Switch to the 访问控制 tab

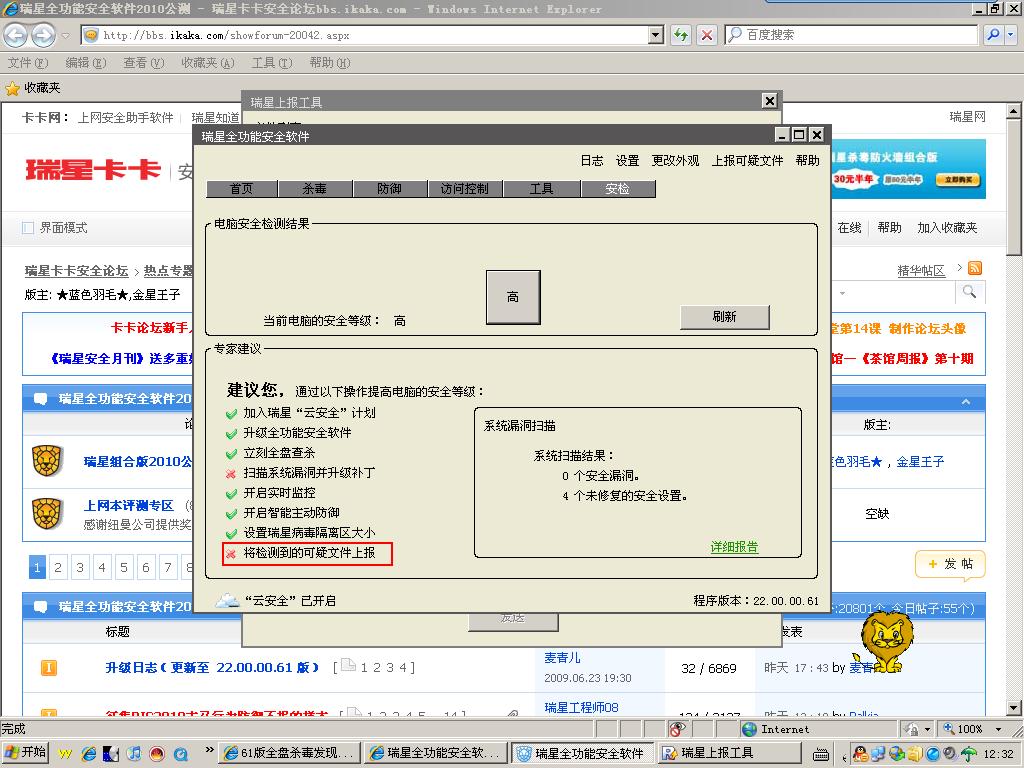click(x=465, y=189)
